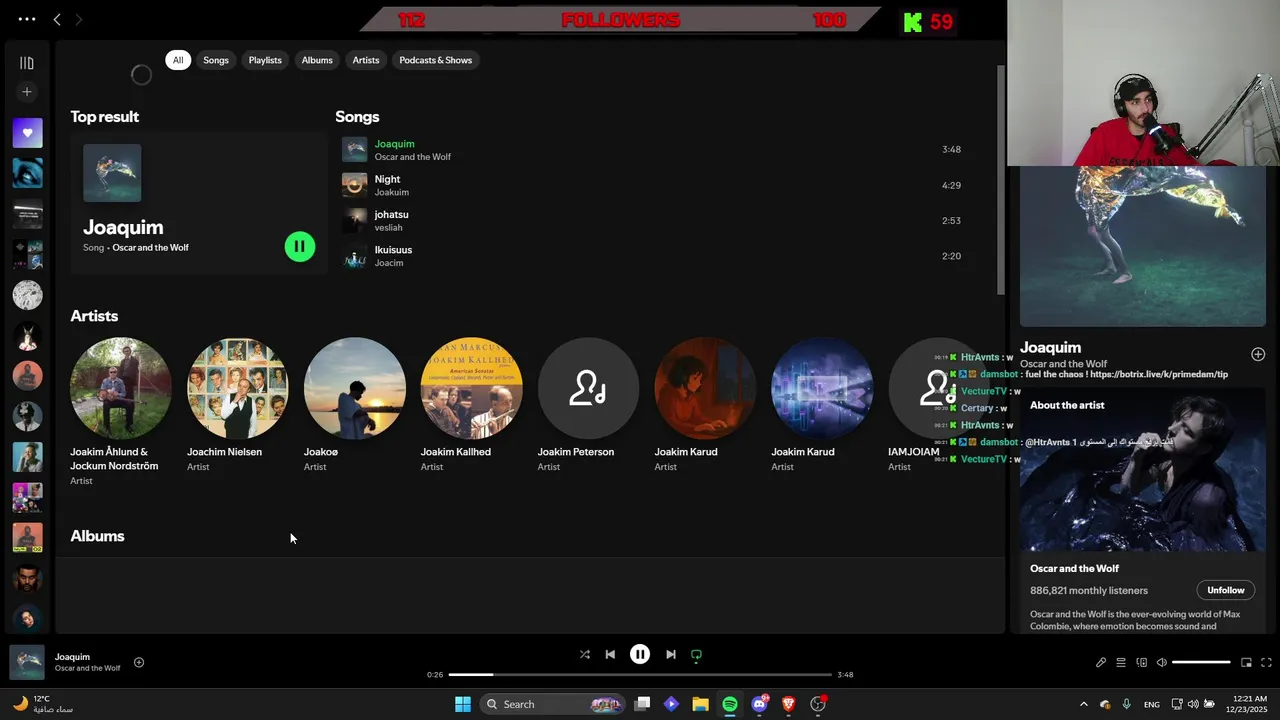
Task: Open Task View on the taskbar
Action: (x=643, y=704)
